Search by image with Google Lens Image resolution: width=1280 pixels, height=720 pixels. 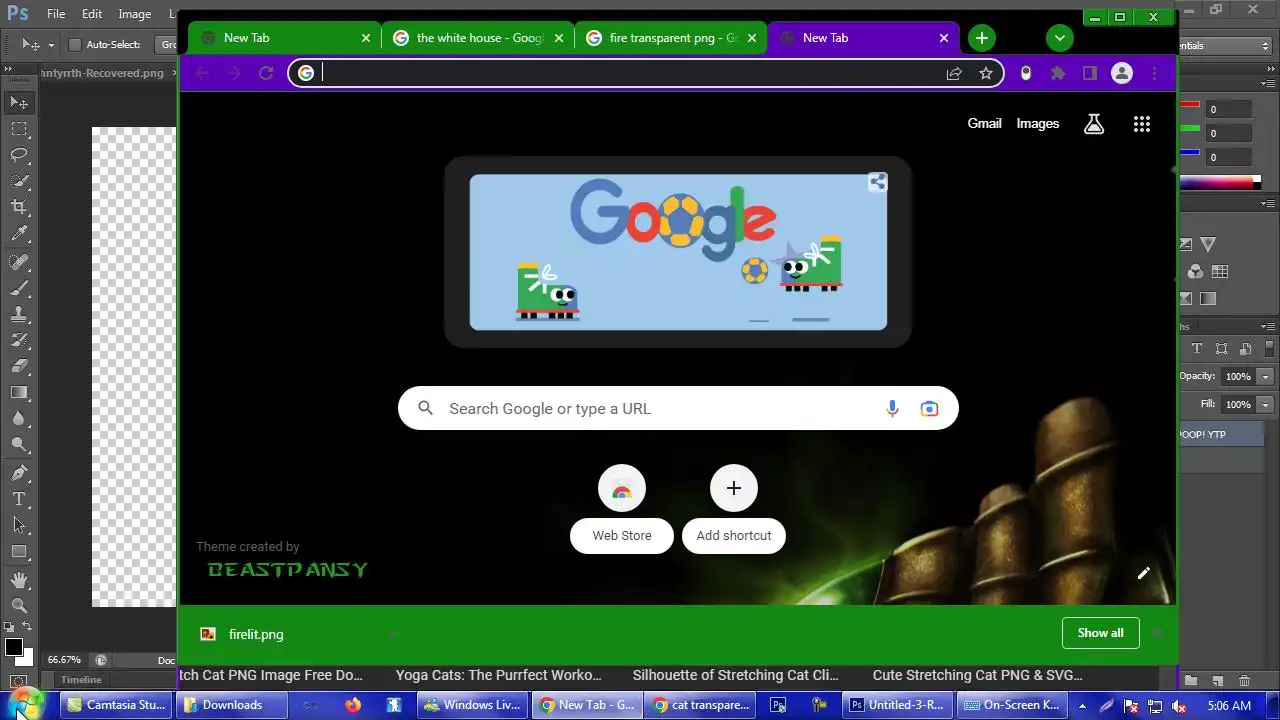(x=930, y=408)
